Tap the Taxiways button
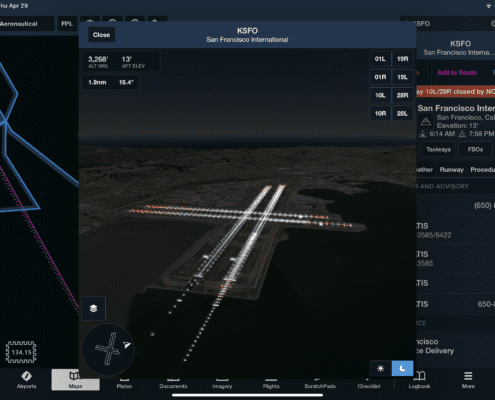Screen dimensions: 495x400 (x=438, y=149)
